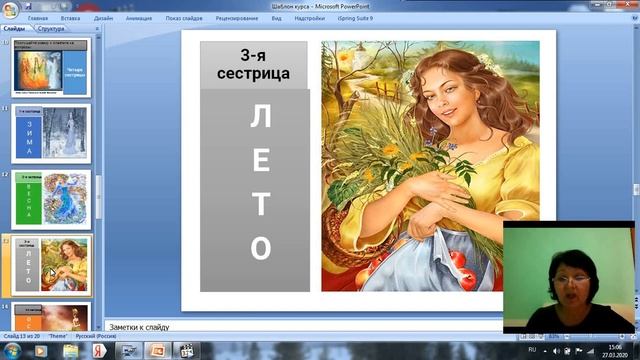The image size is (640, 360).
Task: Click the vertical ЛЕТО text box
Action: click(255, 190)
